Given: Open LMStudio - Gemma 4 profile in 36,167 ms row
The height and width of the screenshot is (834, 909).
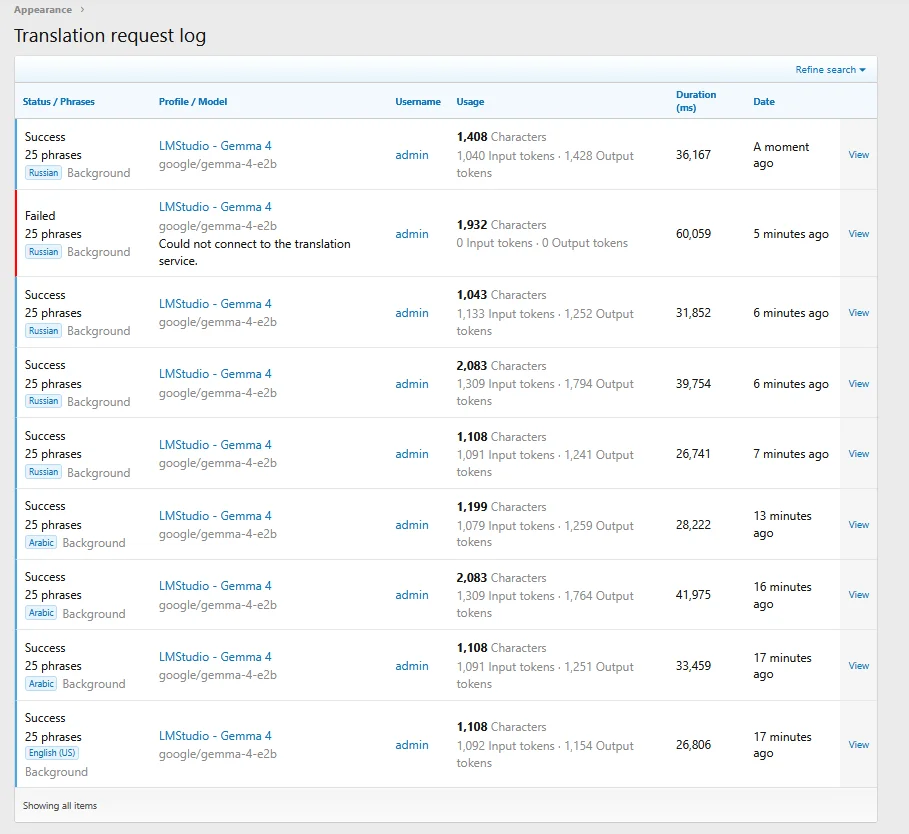Looking at the screenshot, I should (x=215, y=146).
